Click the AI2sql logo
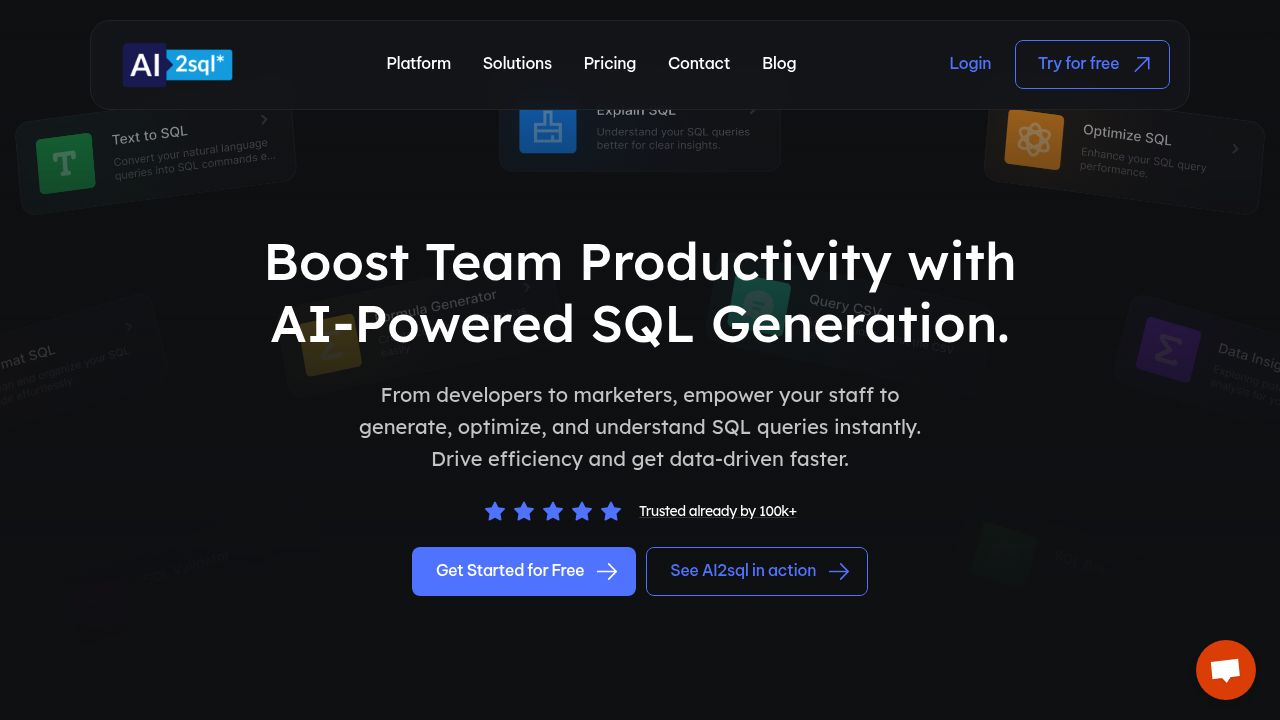1280x720 pixels. (178, 65)
